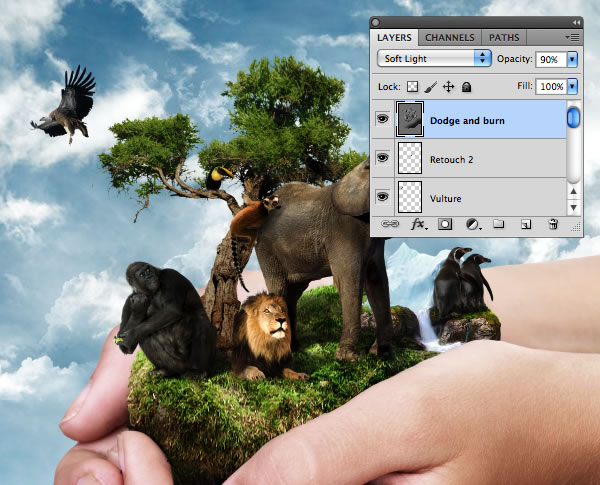Hide the Vulture layer

click(x=382, y=197)
